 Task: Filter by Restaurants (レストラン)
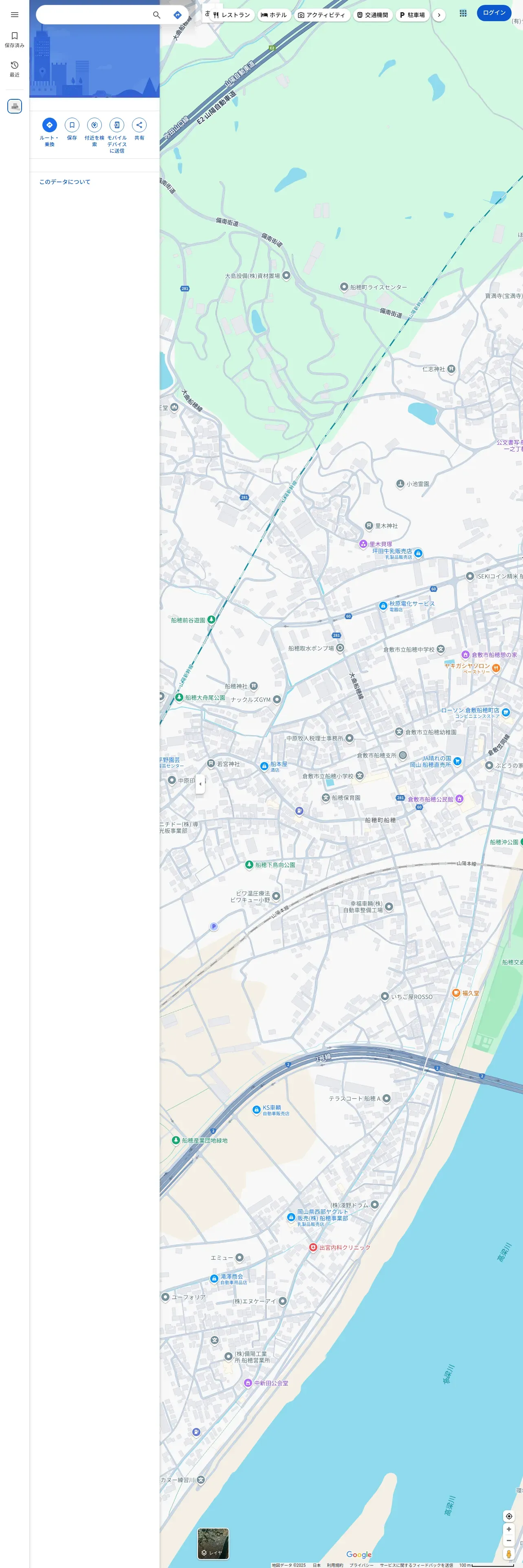pos(231,15)
